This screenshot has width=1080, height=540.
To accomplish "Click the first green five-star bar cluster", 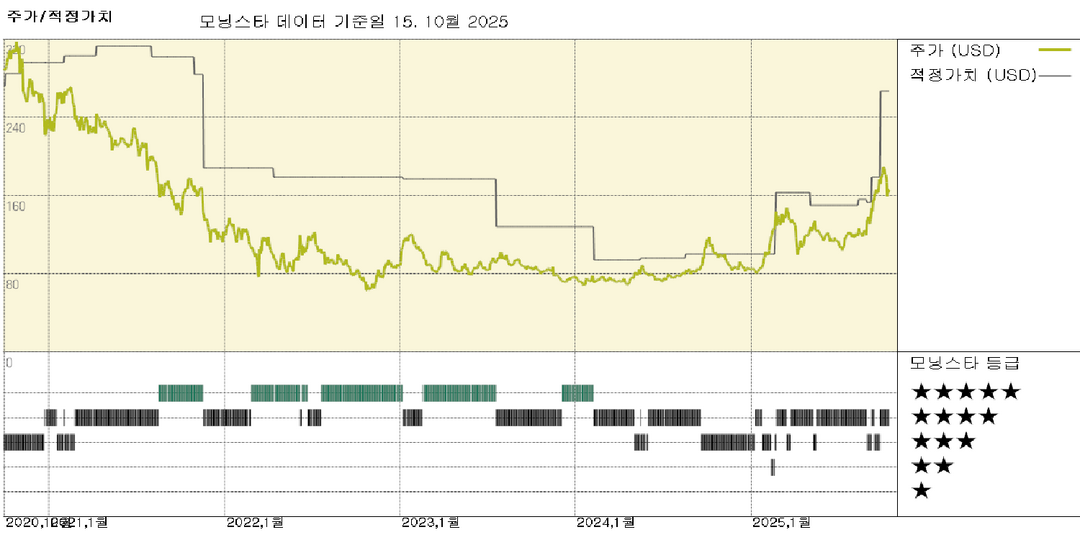I will (181, 392).
